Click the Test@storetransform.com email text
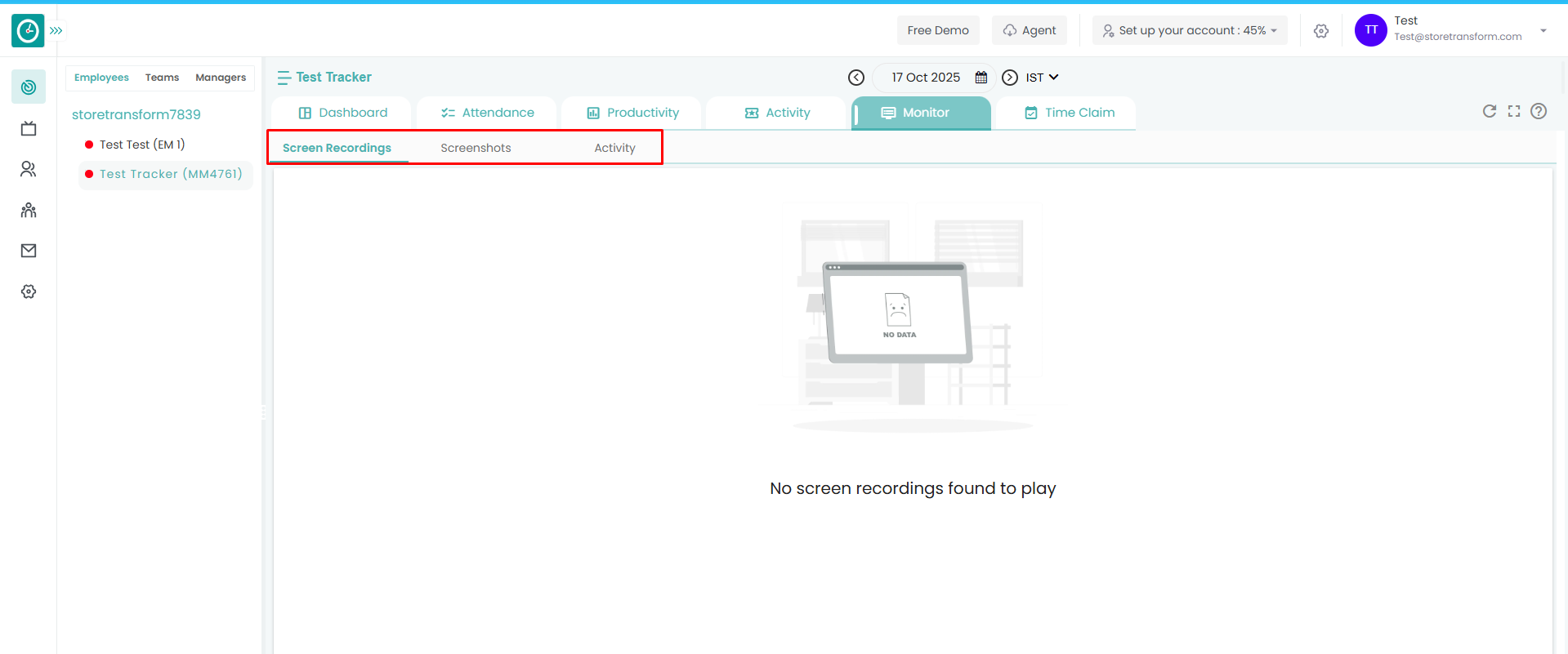This screenshot has width=1568, height=654. pyautogui.click(x=1458, y=37)
